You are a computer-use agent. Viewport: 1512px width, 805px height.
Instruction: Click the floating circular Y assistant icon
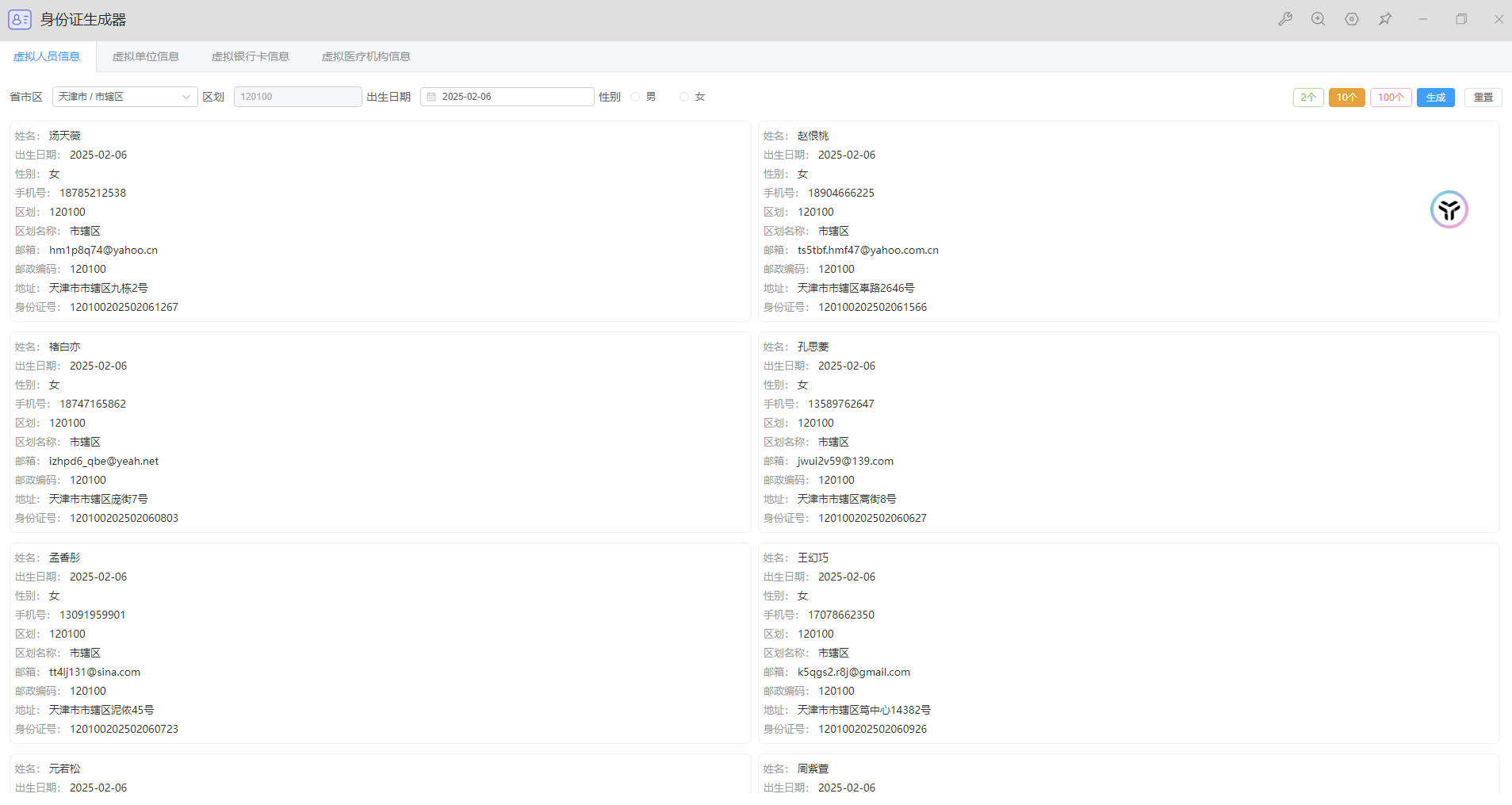1449,209
